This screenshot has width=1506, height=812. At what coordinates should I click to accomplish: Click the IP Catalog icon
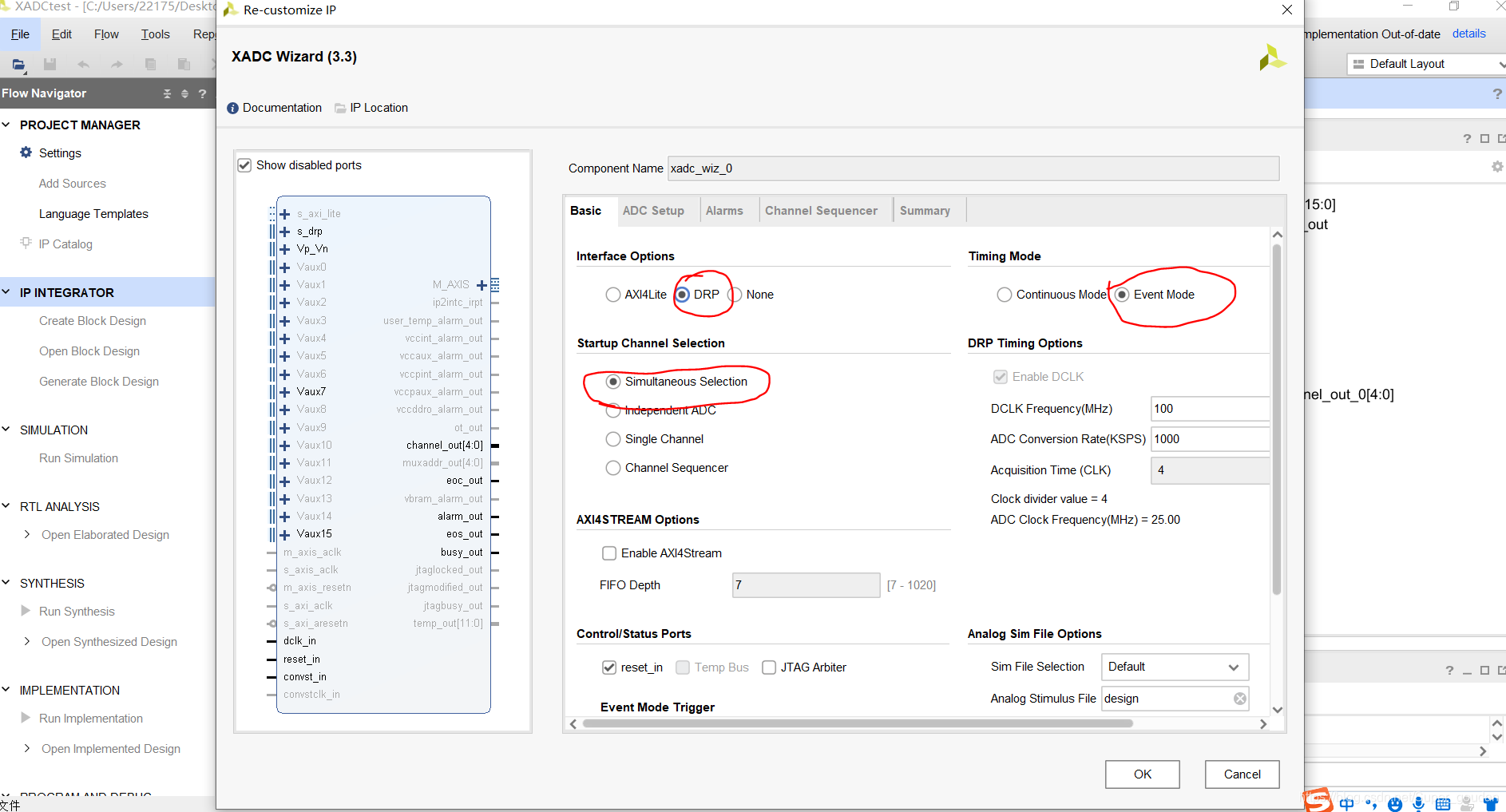[26, 243]
